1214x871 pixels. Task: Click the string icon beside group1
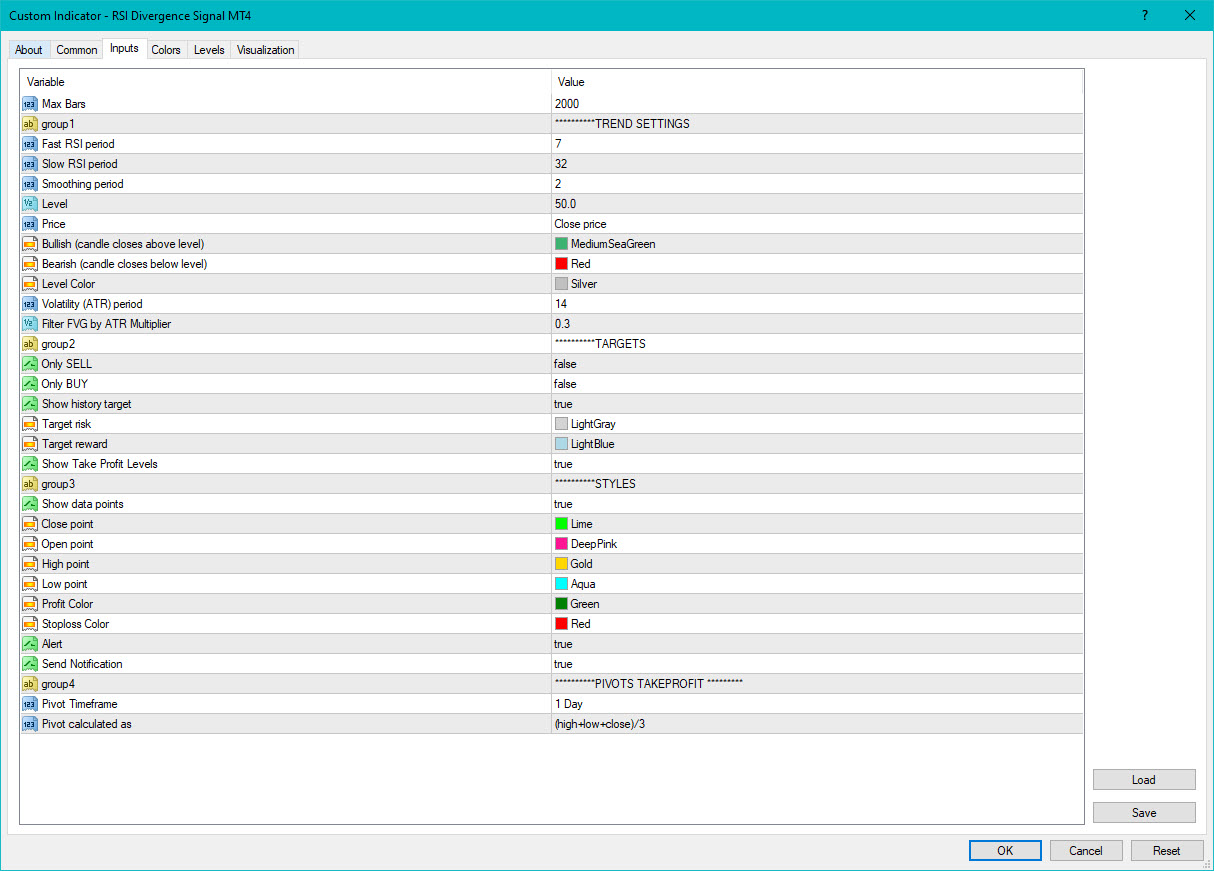coord(29,124)
